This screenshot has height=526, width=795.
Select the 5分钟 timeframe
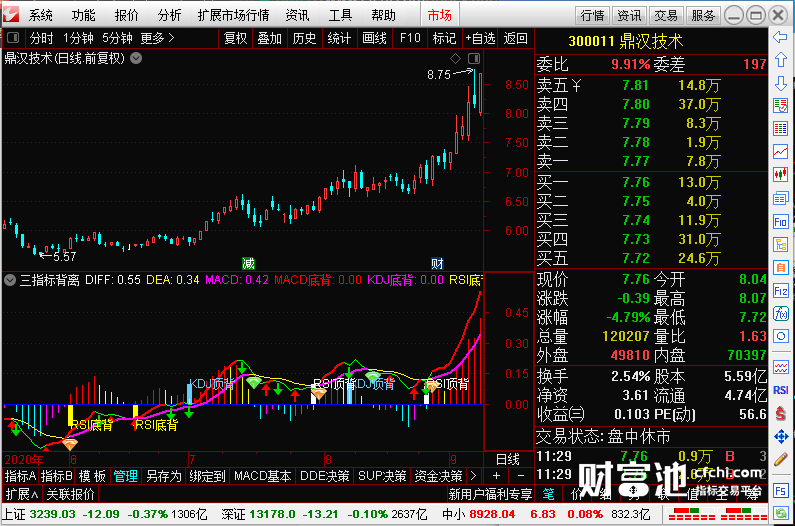pyautogui.click(x=117, y=38)
